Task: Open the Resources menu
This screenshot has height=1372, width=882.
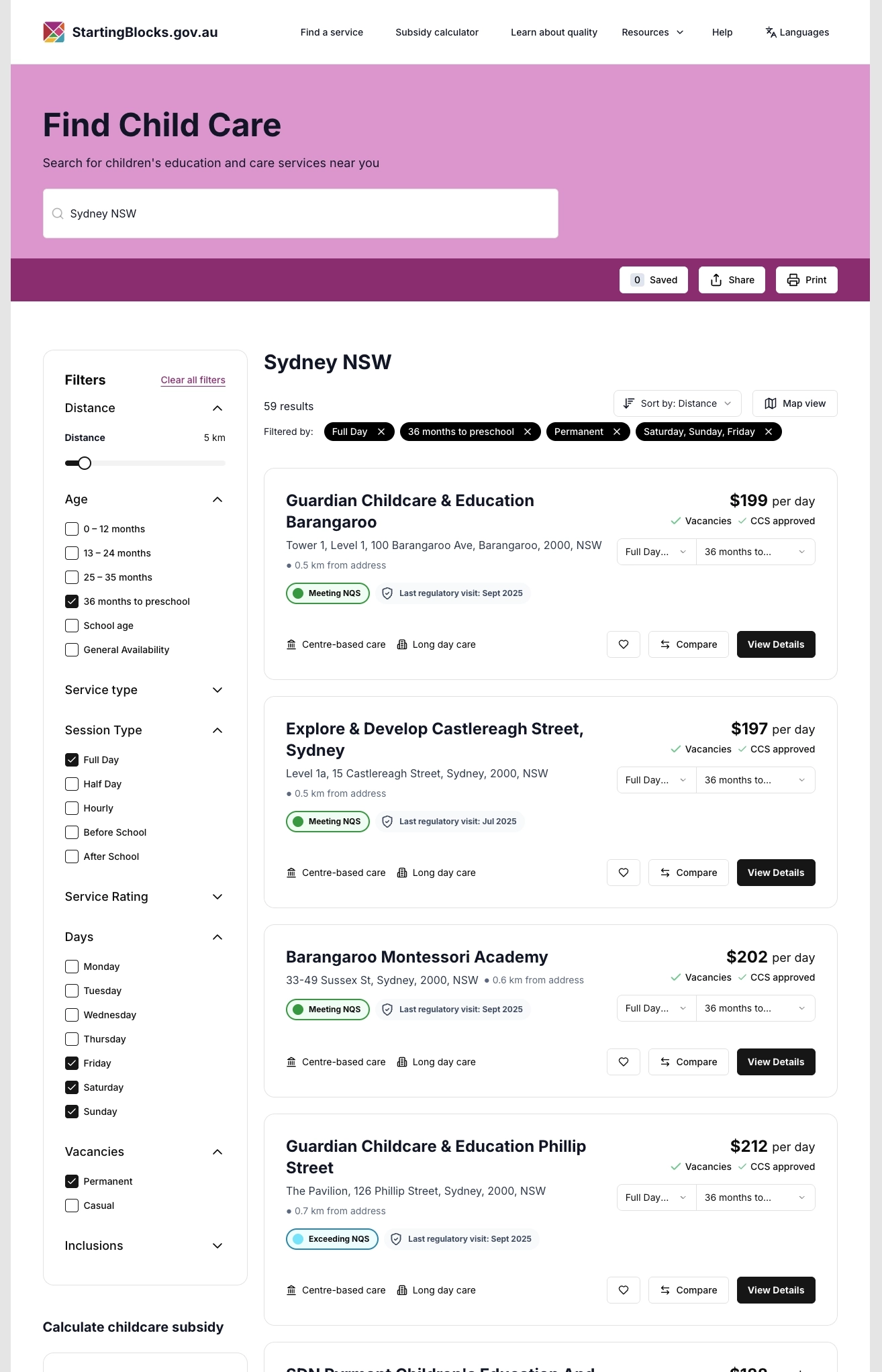Action: point(652,32)
